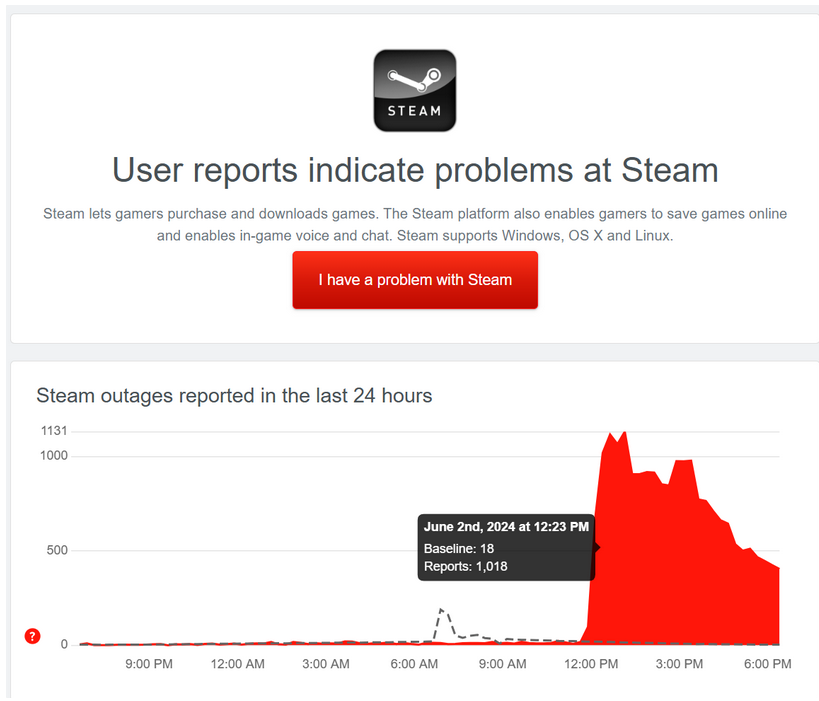Click the 9:00 PM x-axis label
The image size is (819, 701).
149,664
